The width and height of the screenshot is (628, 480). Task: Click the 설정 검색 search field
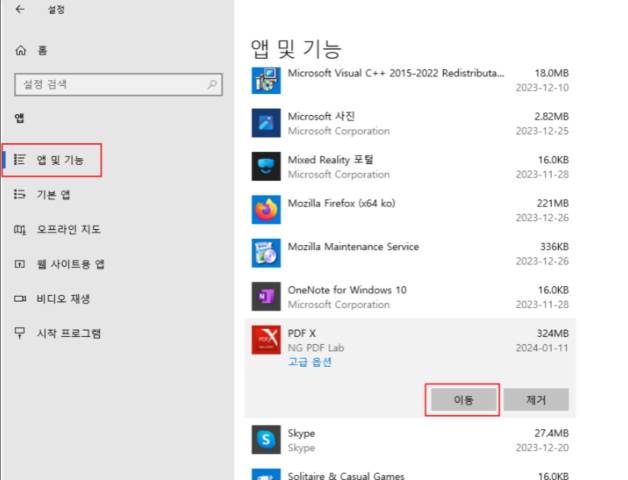(110, 85)
